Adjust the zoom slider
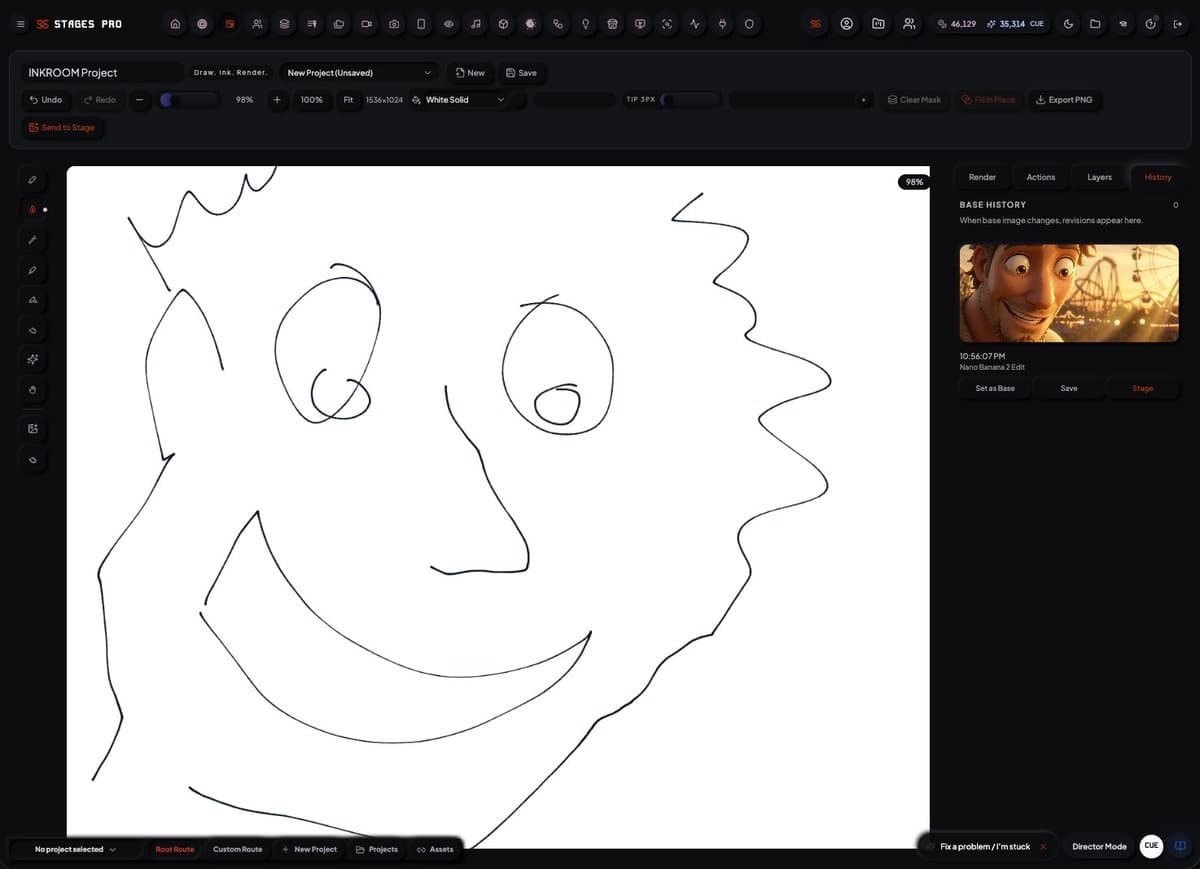 click(x=190, y=100)
